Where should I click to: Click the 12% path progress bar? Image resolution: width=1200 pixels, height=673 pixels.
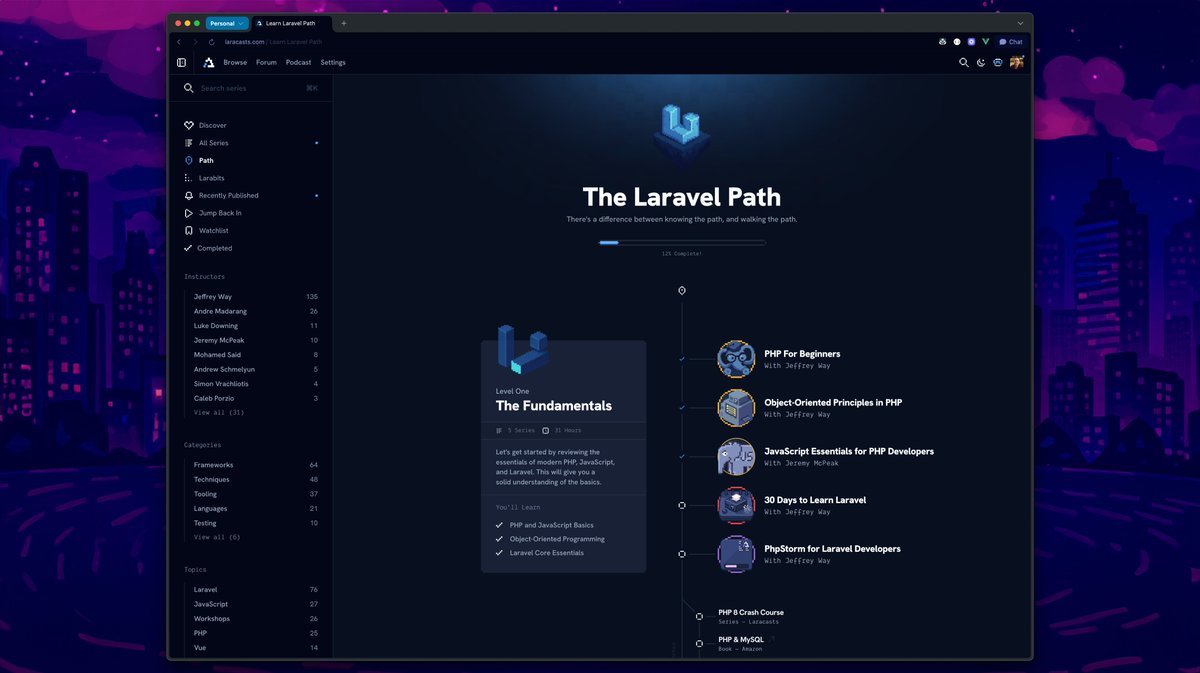(682, 242)
